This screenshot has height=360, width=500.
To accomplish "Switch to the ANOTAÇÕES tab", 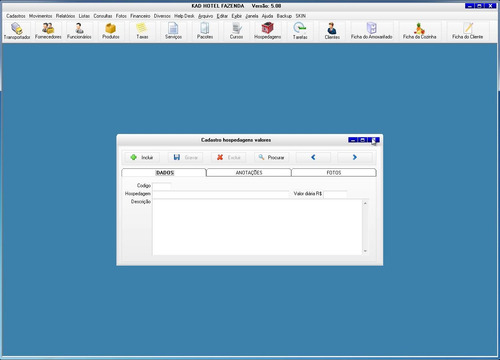I will pos(249,173).
